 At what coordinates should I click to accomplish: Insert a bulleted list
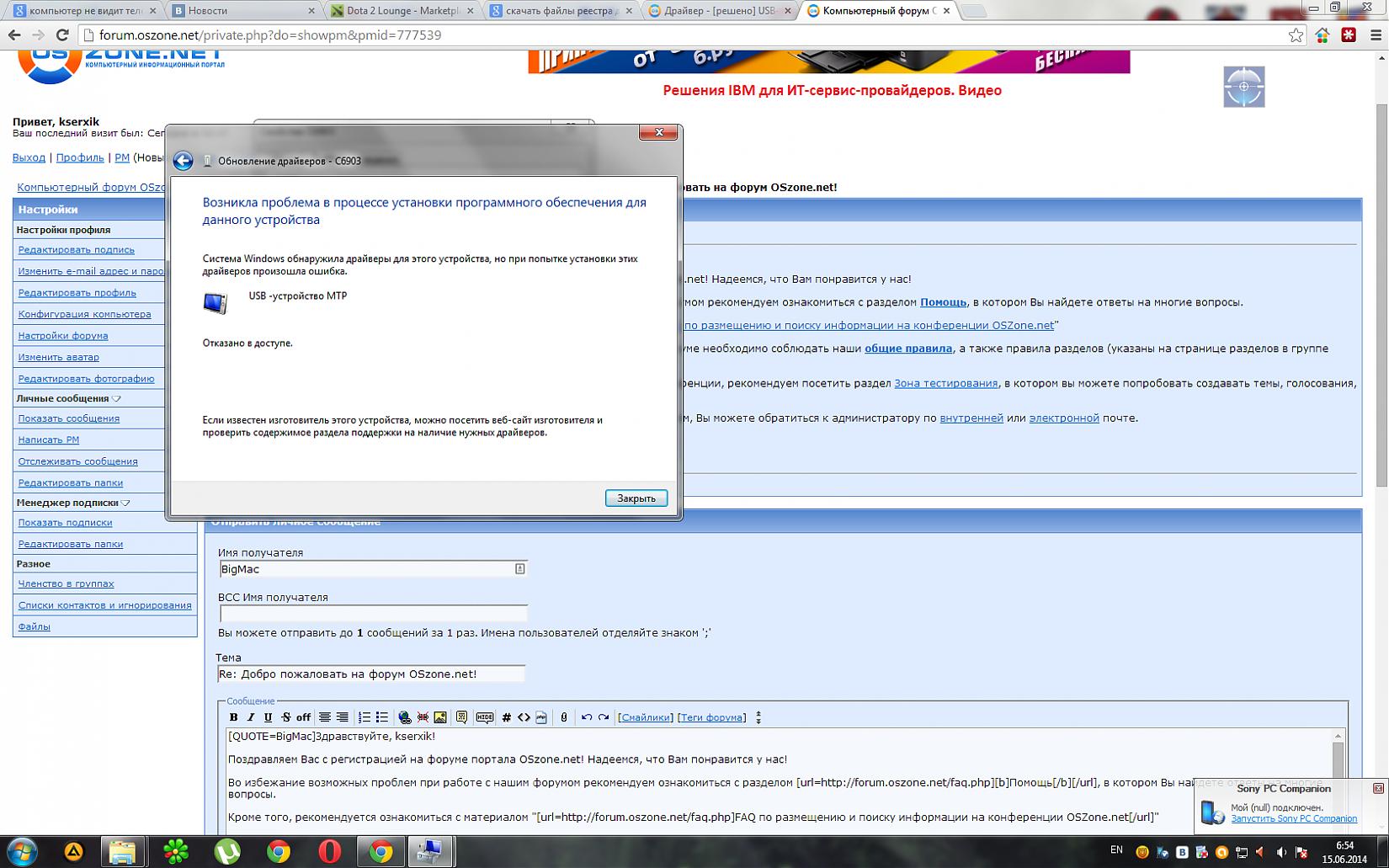pyautogui.click(x=381, y=717)
